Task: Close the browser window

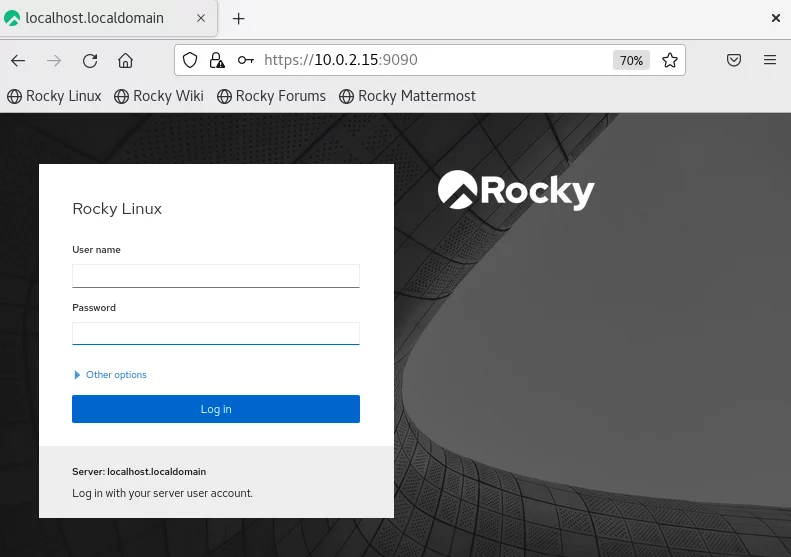Action: click(x=776, y=18)
